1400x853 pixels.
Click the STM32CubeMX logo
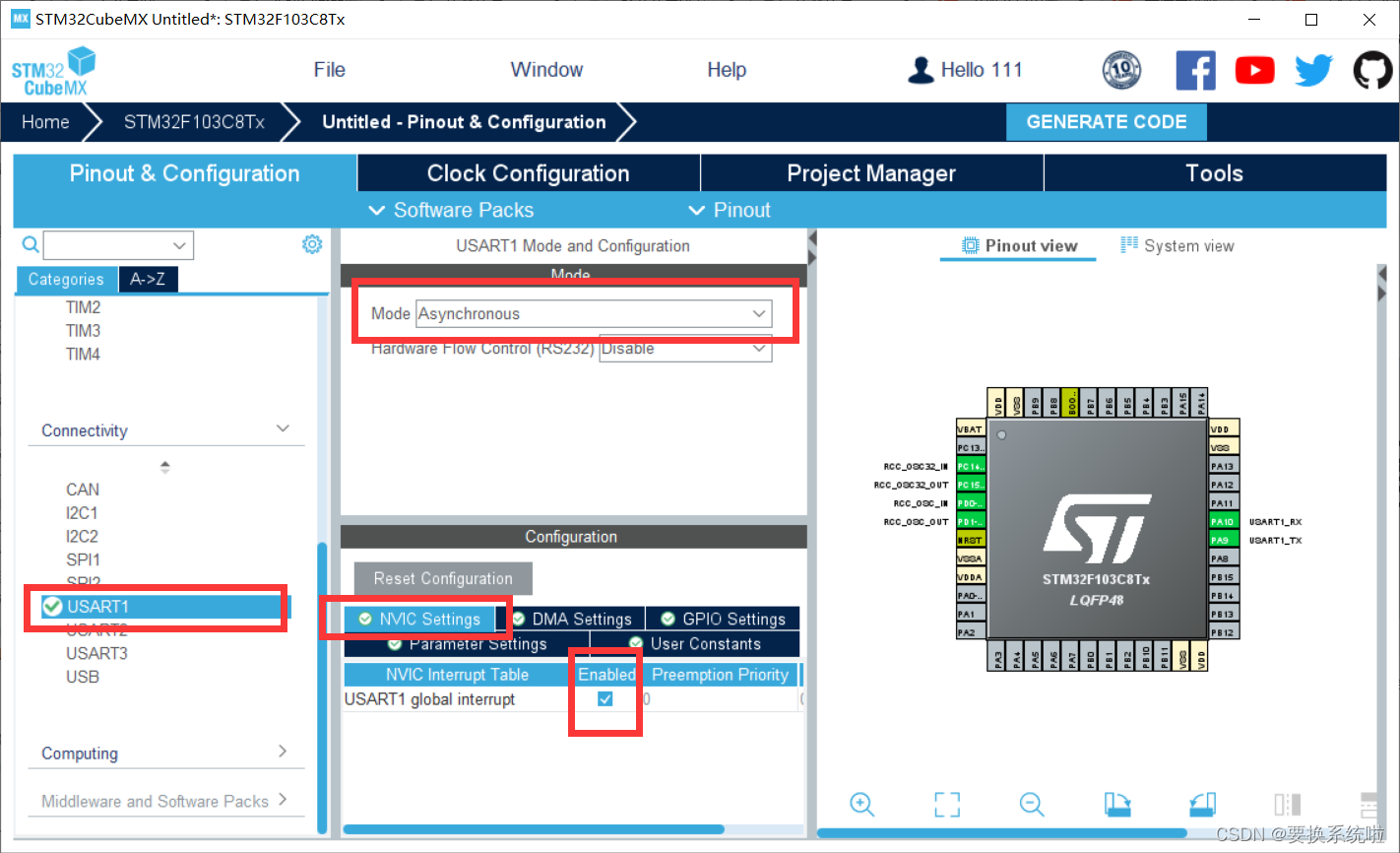coord(53,71)
